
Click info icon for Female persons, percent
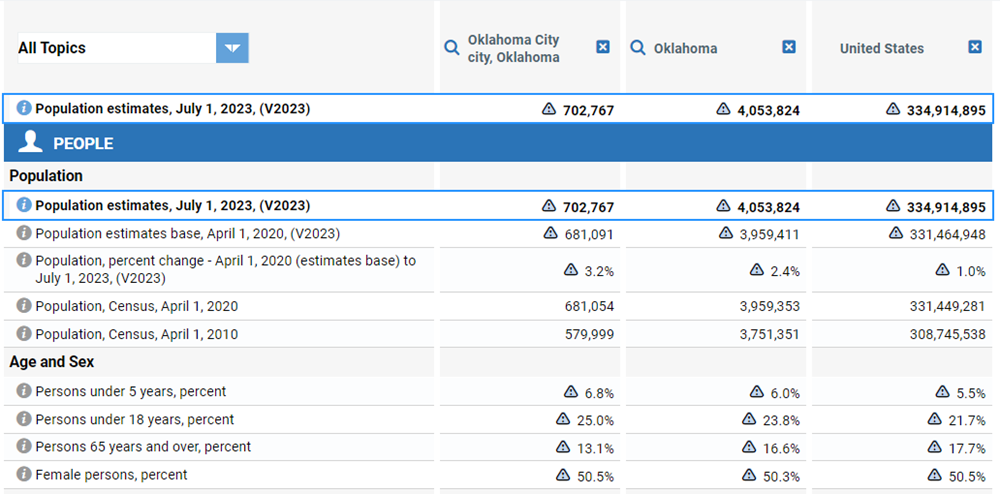(x=24, y=474)
